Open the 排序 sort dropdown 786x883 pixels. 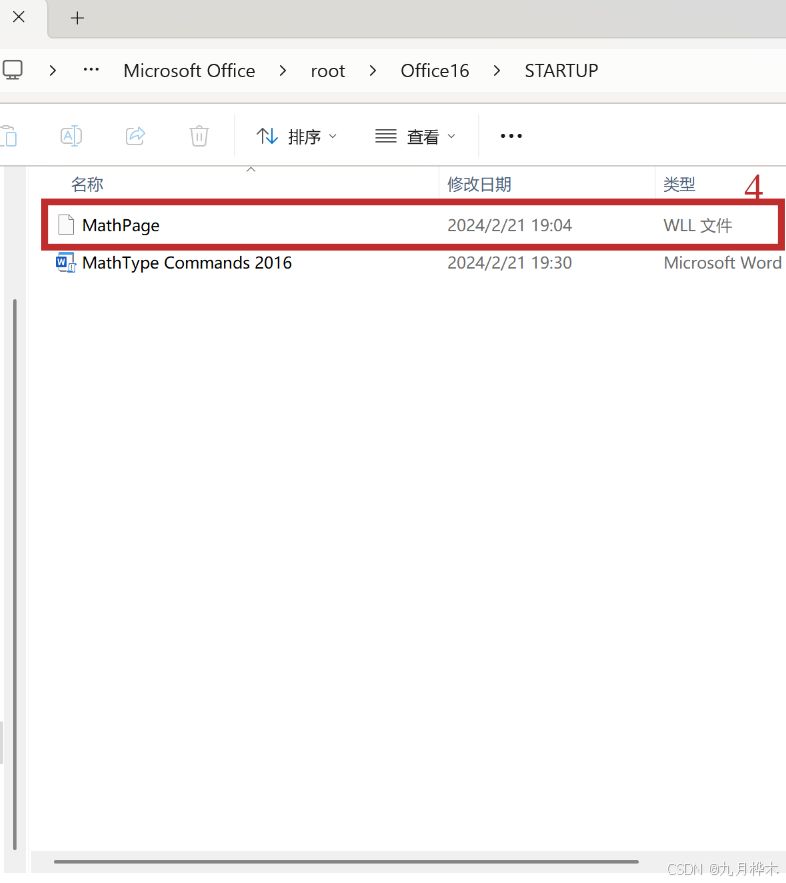click(x=297, y=136)
